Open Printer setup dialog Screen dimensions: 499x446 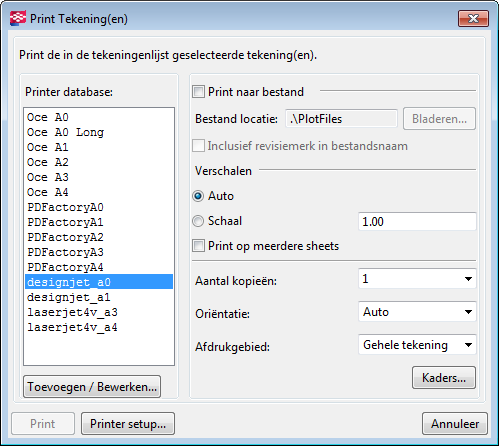128,424
